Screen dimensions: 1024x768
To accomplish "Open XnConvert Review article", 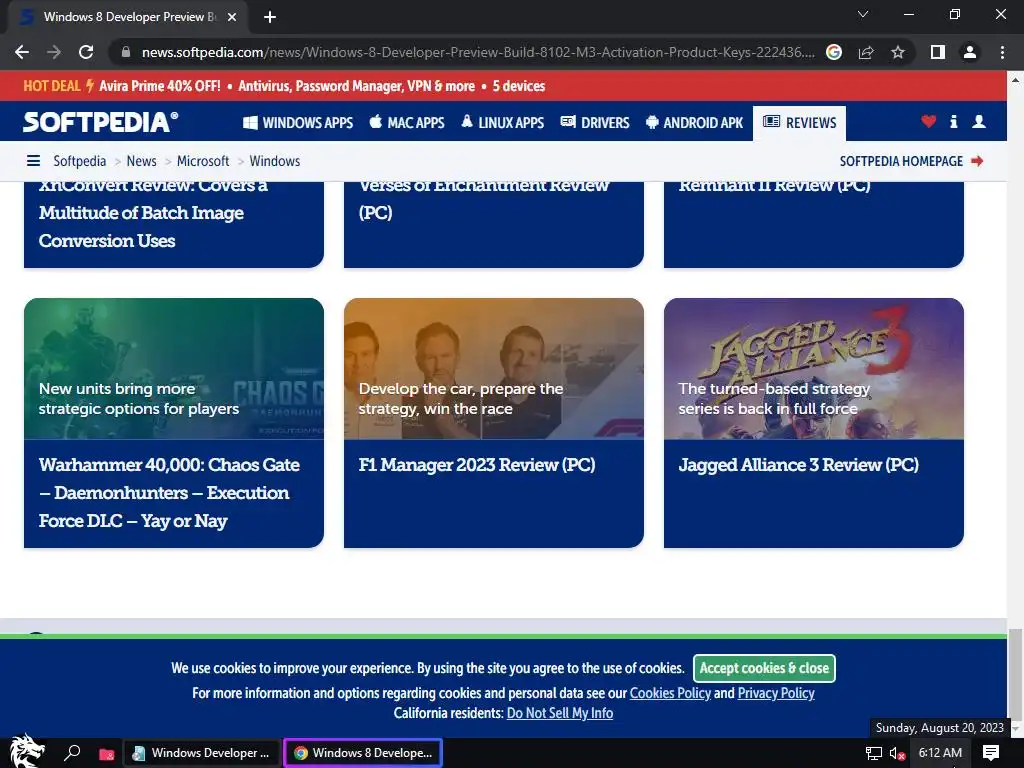I will click(x=153, y=213).
